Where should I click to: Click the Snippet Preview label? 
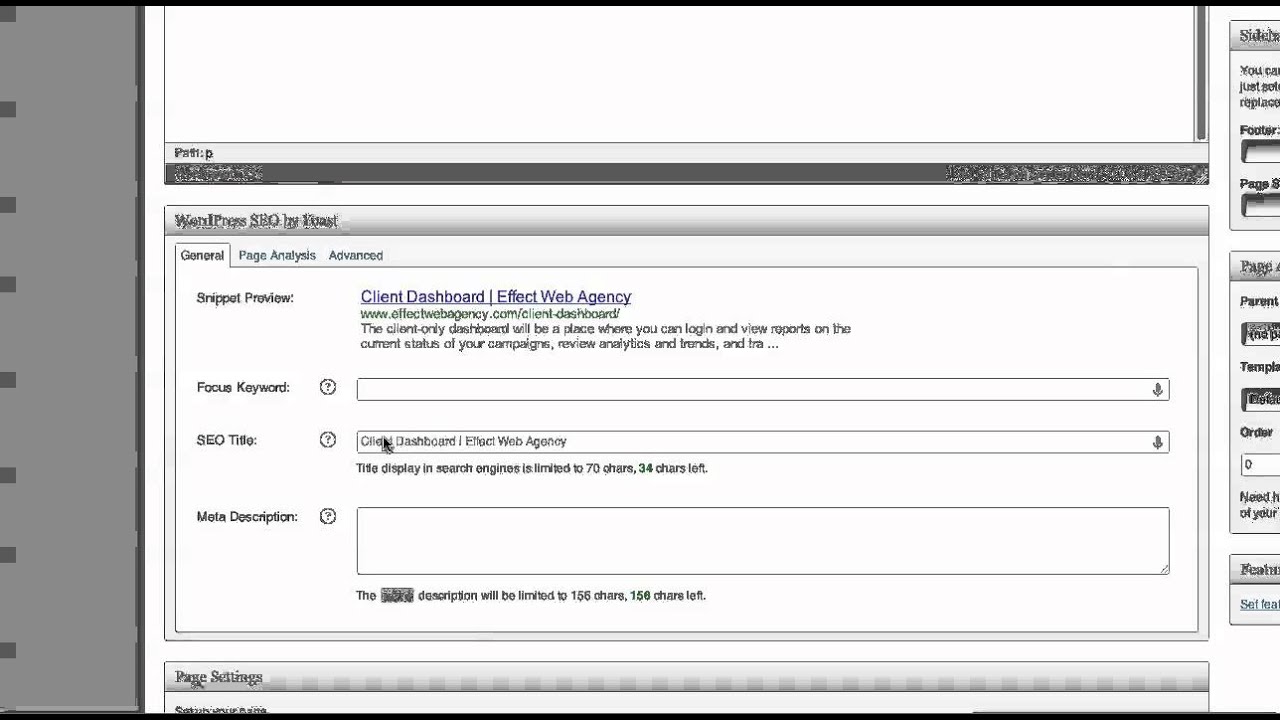[x=245, y=298]
